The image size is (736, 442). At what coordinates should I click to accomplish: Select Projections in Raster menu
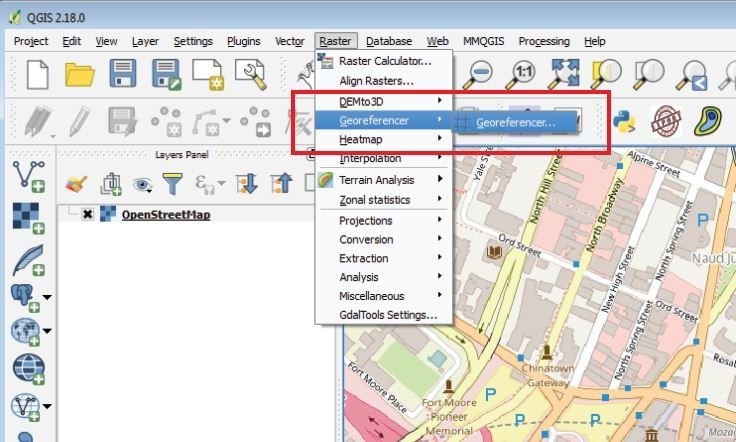click(x=383, y=221)
